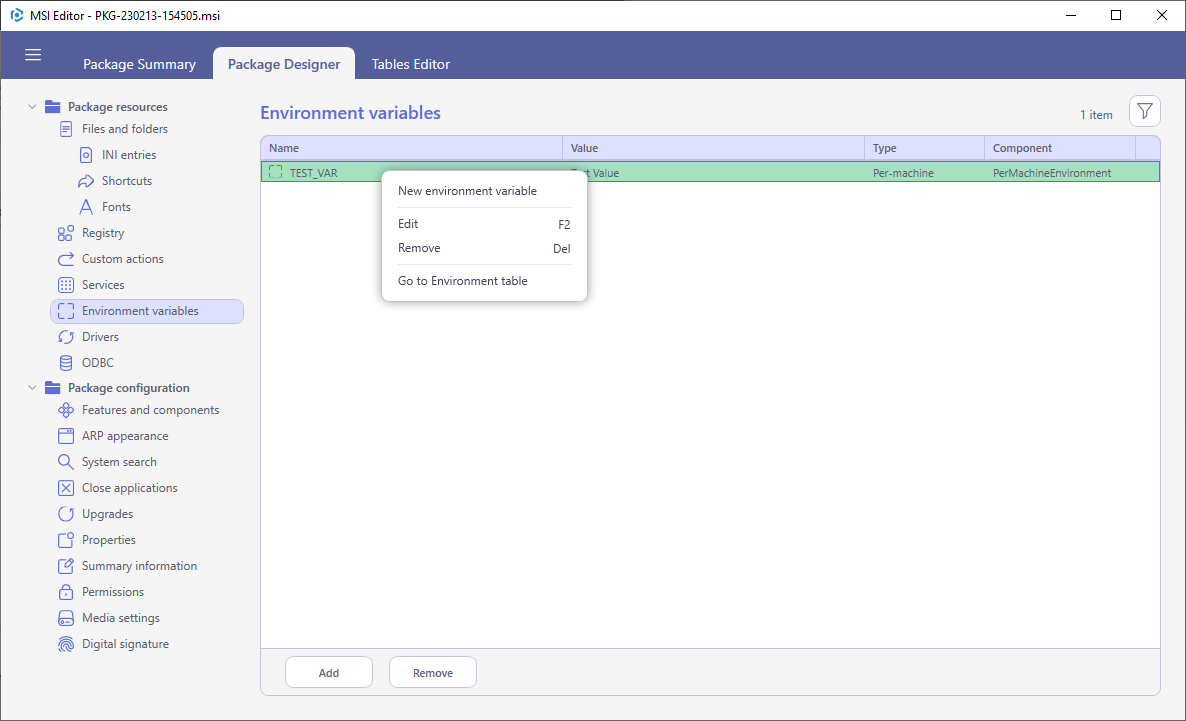
Task: Click the Properties icon
Action: coord(66,539)
